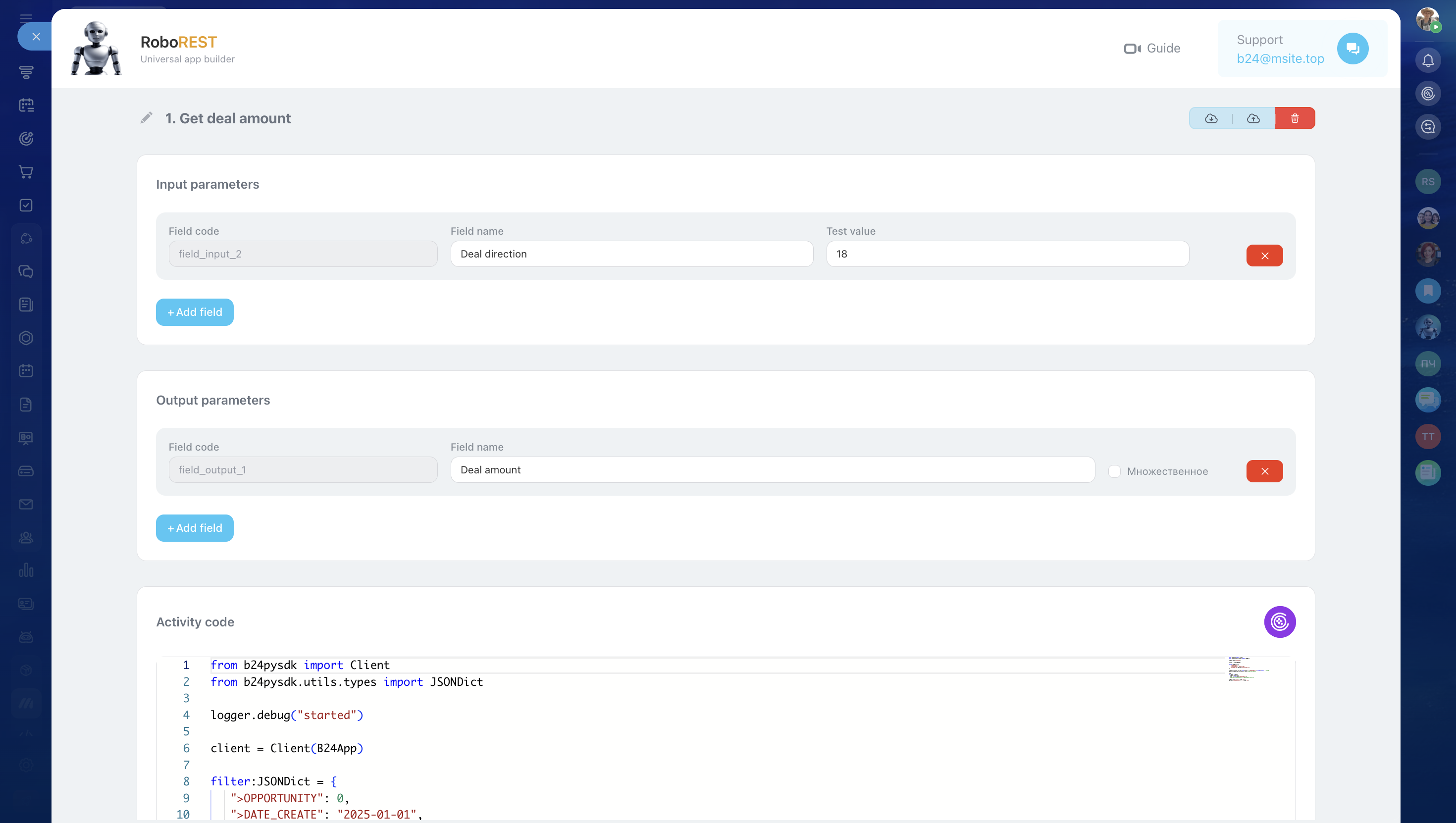Add a field to Output parameters
The image size is (1456, 823).
point(195,528)
